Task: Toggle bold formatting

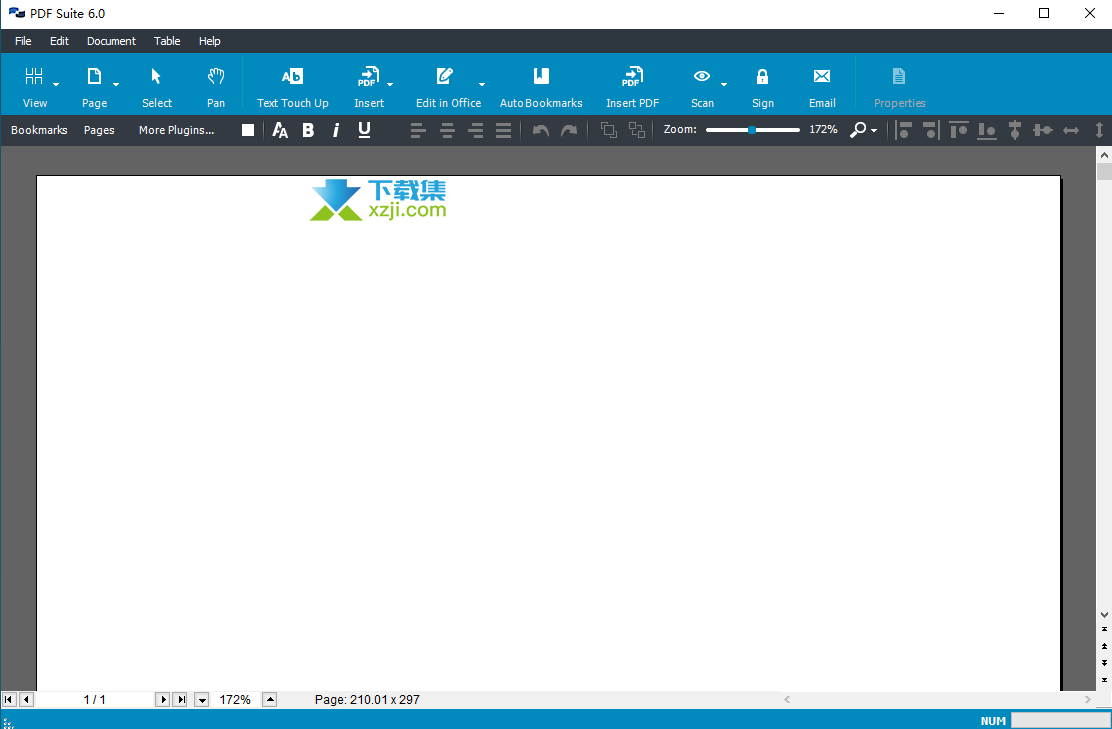Action: 308,130
